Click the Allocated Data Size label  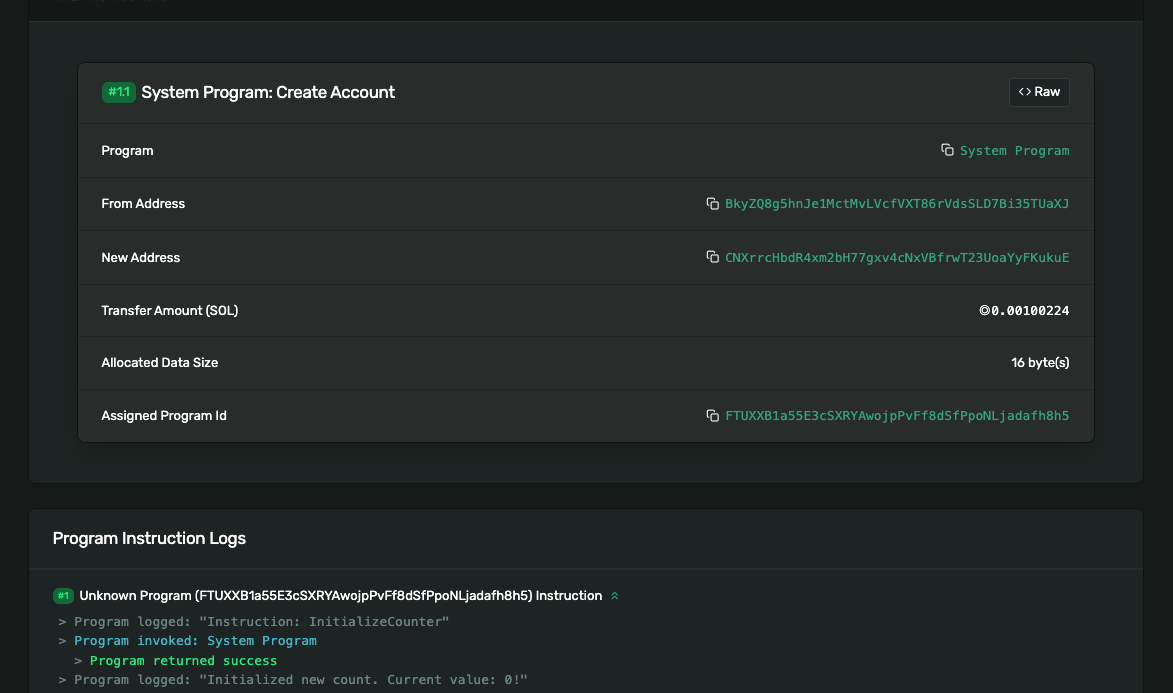click(159, 363)
